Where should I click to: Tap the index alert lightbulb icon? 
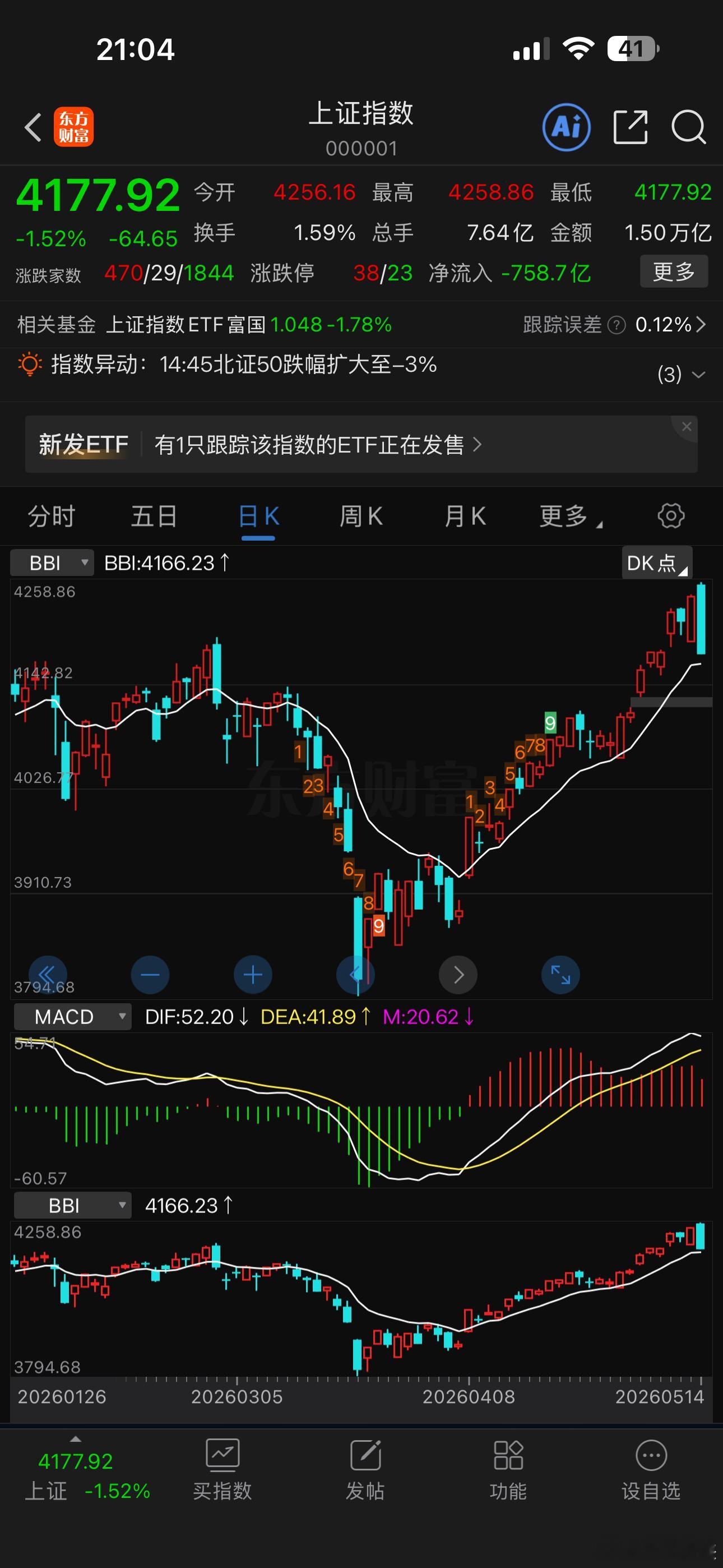point(30,365)
